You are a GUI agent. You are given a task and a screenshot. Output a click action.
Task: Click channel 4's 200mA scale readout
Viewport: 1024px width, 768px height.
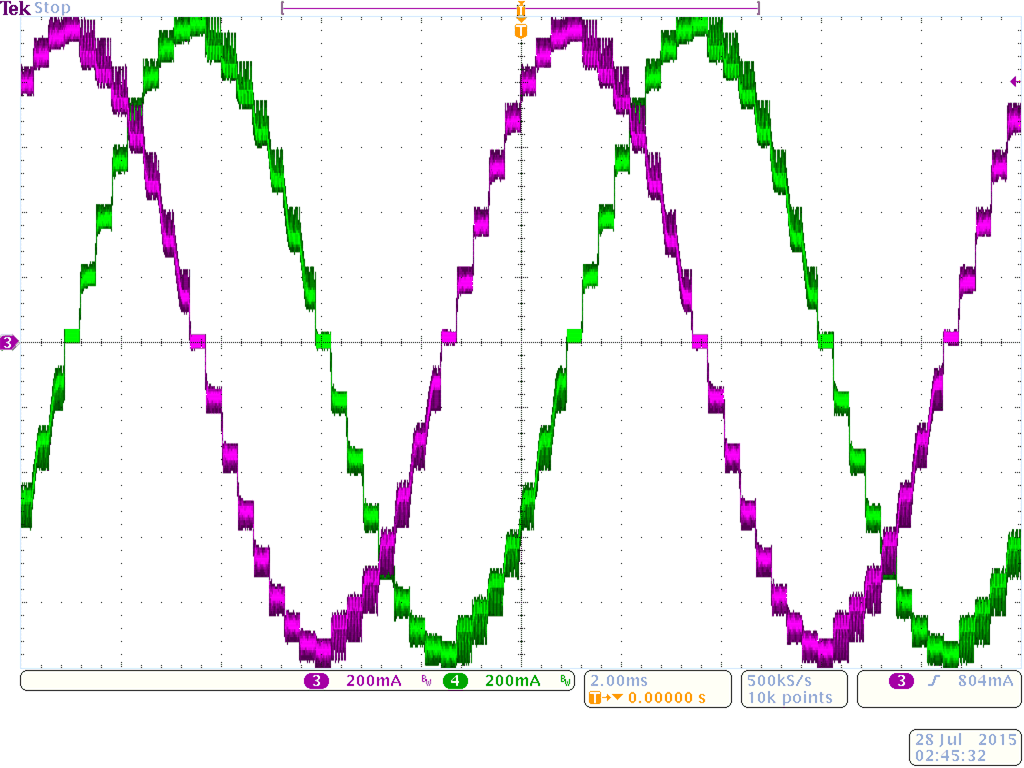point(512,681)
